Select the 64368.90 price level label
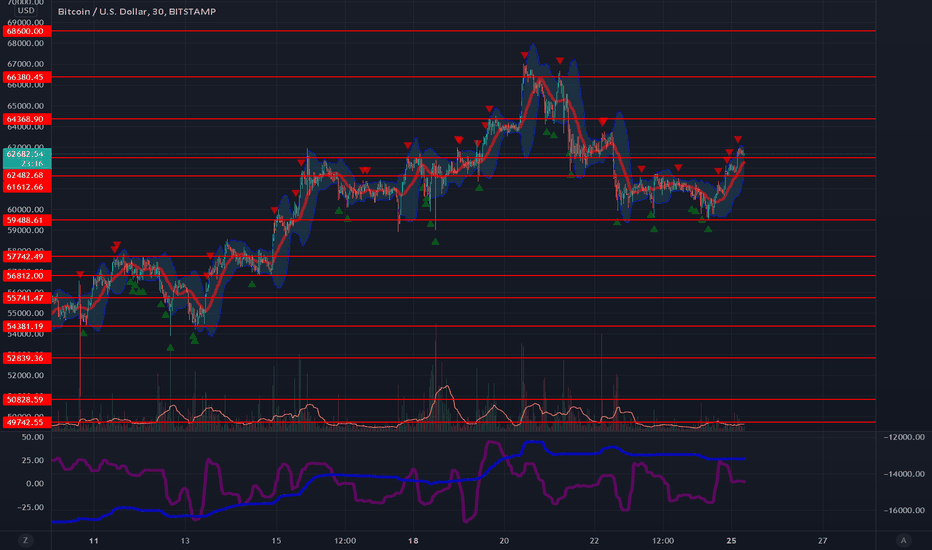This screenshot has width=932, height=550. click(x=26, y=120)
